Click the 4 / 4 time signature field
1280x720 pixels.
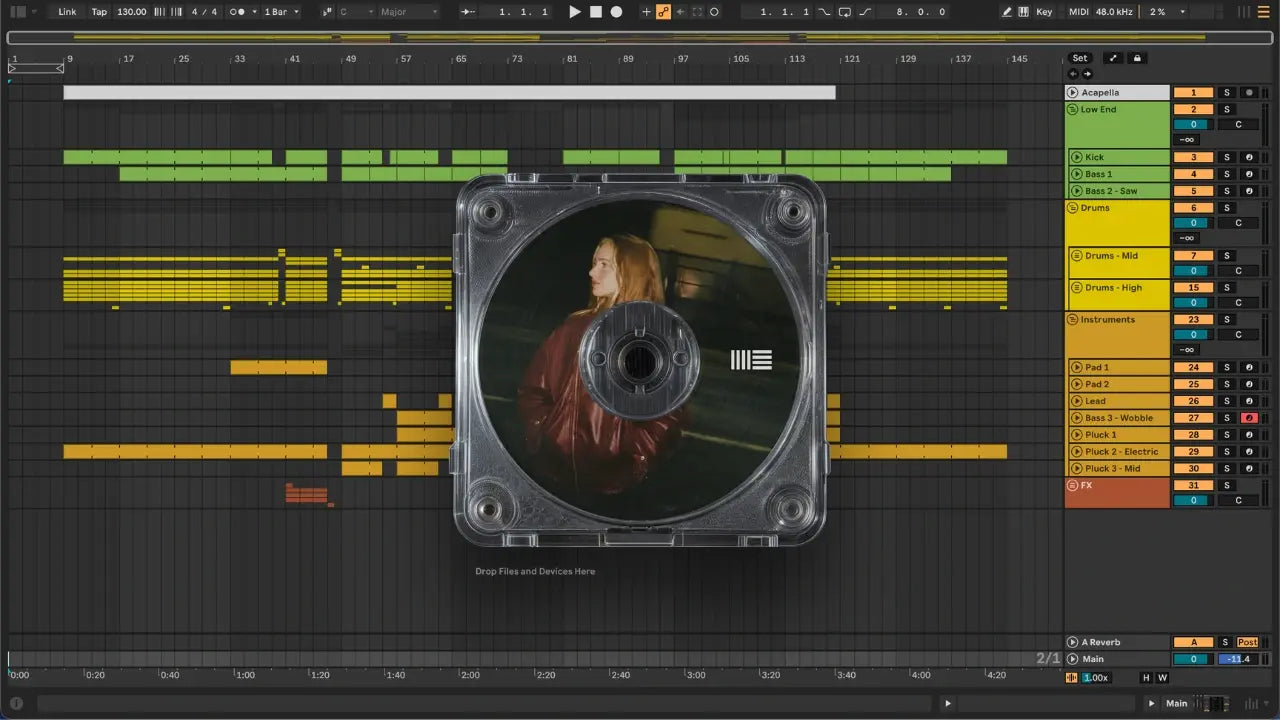pos(204,12)
